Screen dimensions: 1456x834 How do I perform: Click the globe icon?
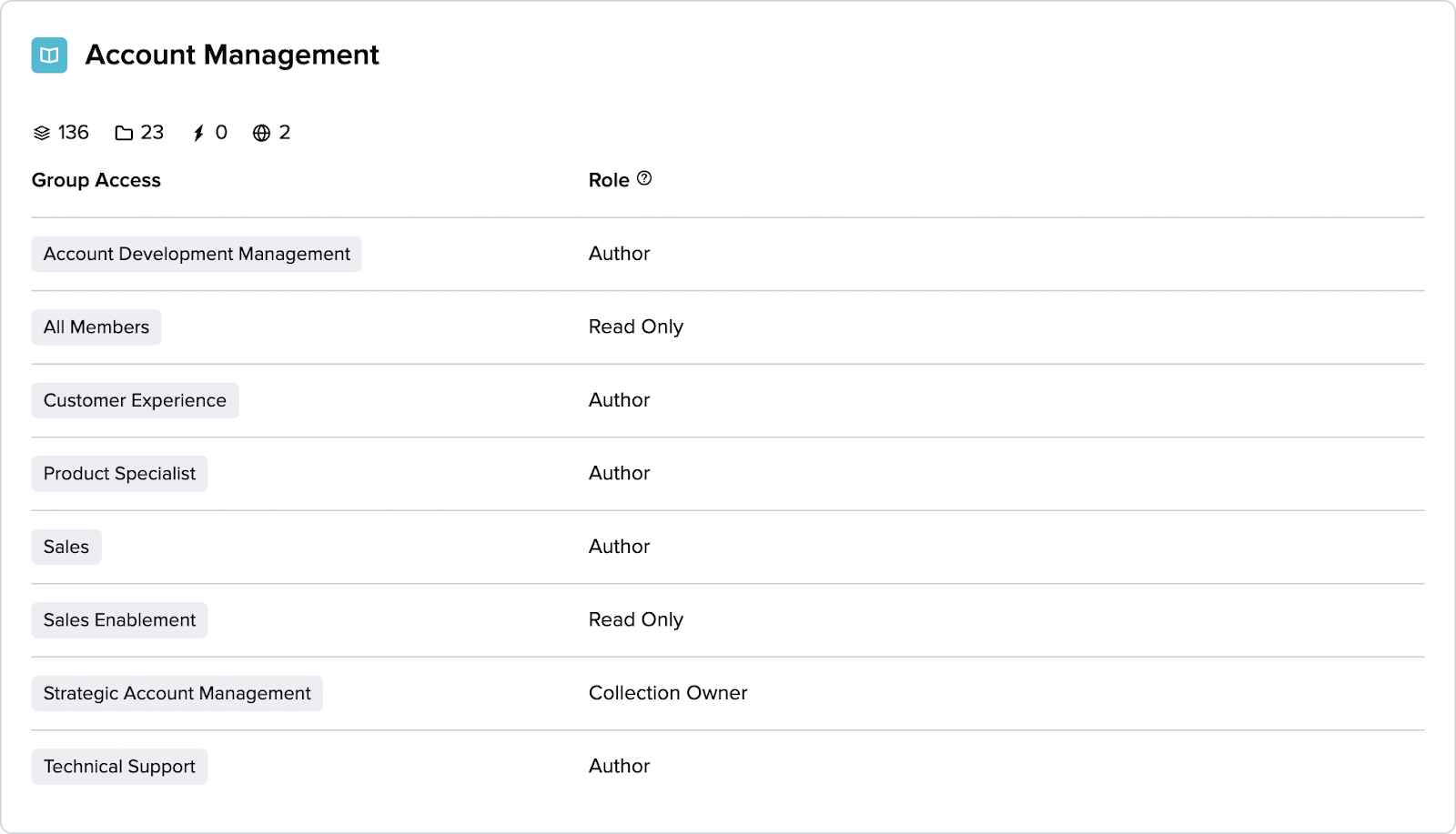pyautogui.click(x=261, y=133)
